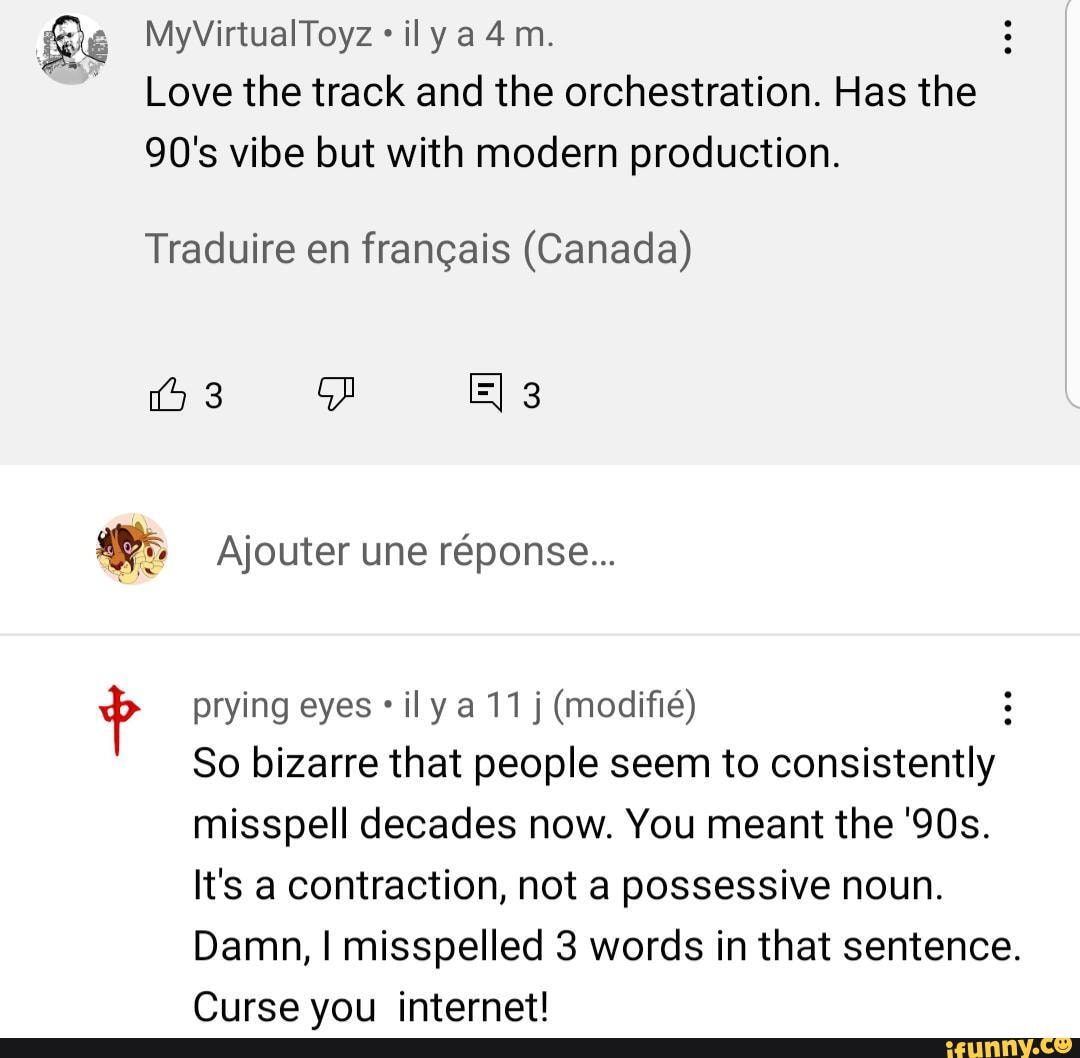Open MyVirtualToyz's profile avatar
This screenshot has width=1080, height=1058.
[71, 48]
